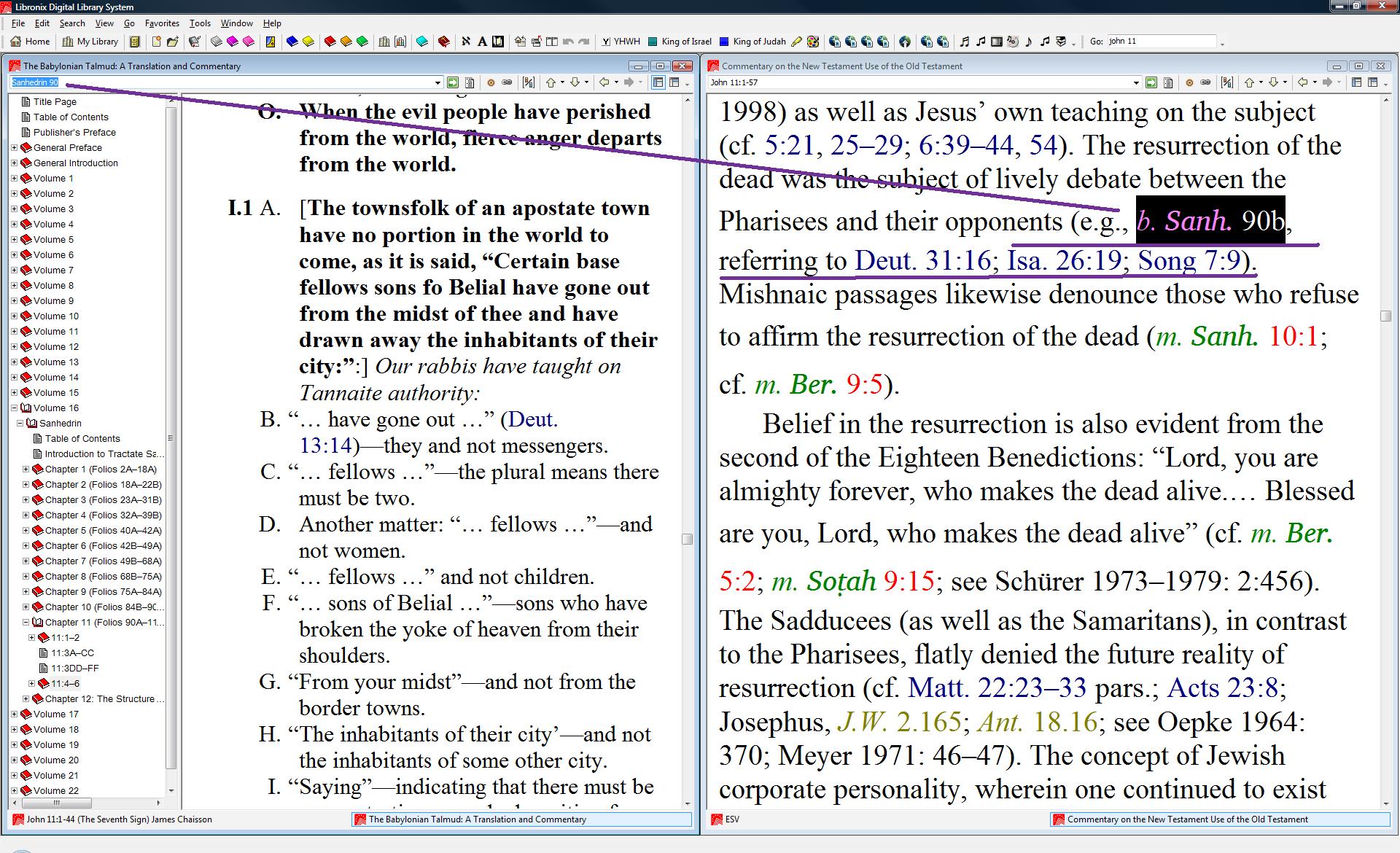Image resolution: width=1400 pixels, height=853 pixels.
Task: Click the Hebrew aleph letter icon
Action: click(466, 42)
